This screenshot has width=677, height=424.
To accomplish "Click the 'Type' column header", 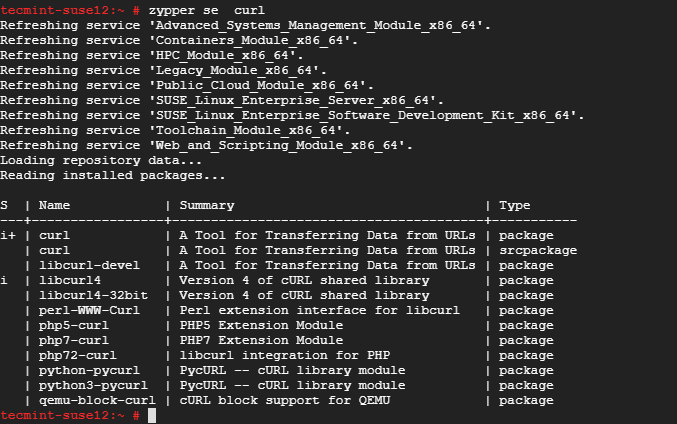I will [x=514, y=205].
